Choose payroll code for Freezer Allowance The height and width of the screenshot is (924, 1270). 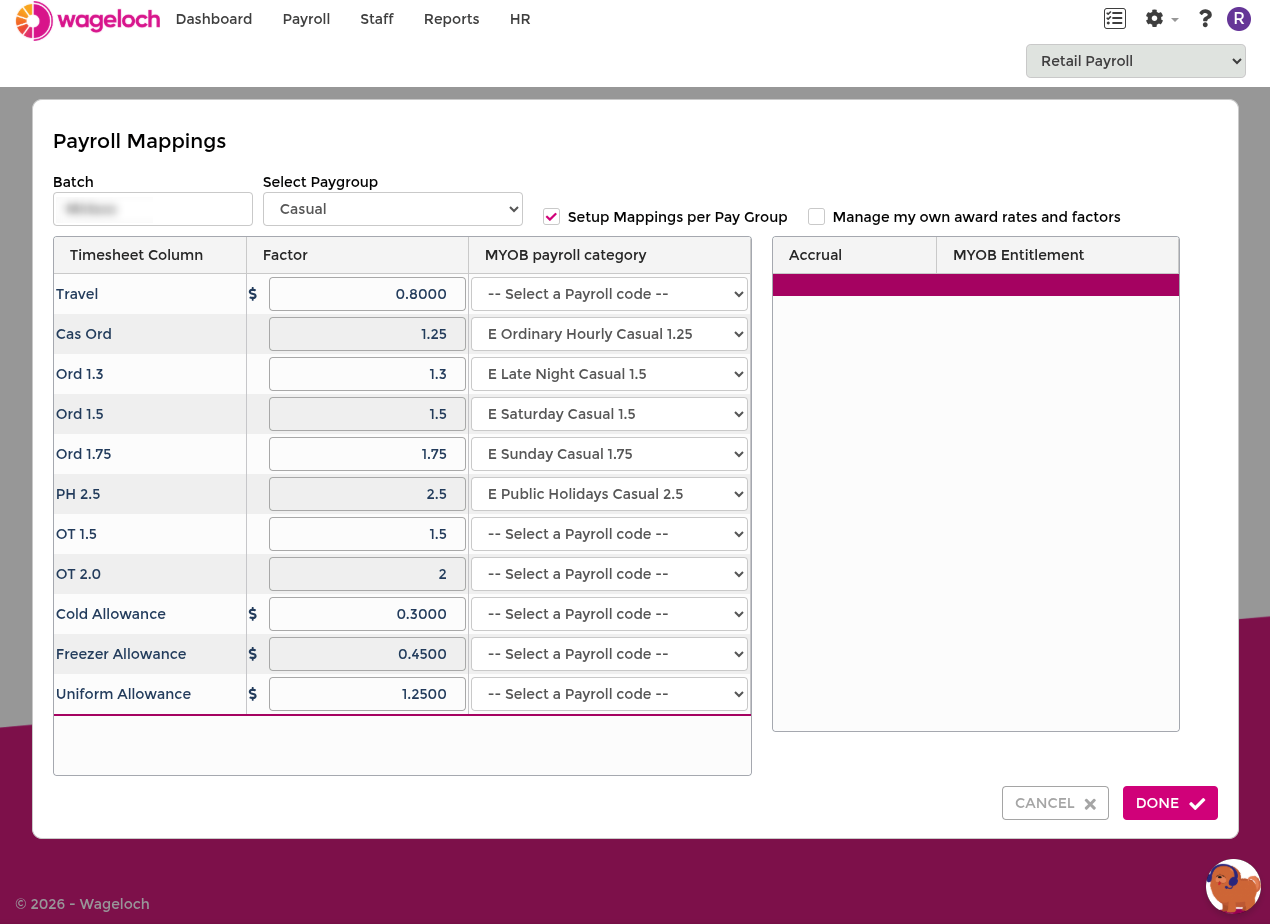(x=609, y=654)
